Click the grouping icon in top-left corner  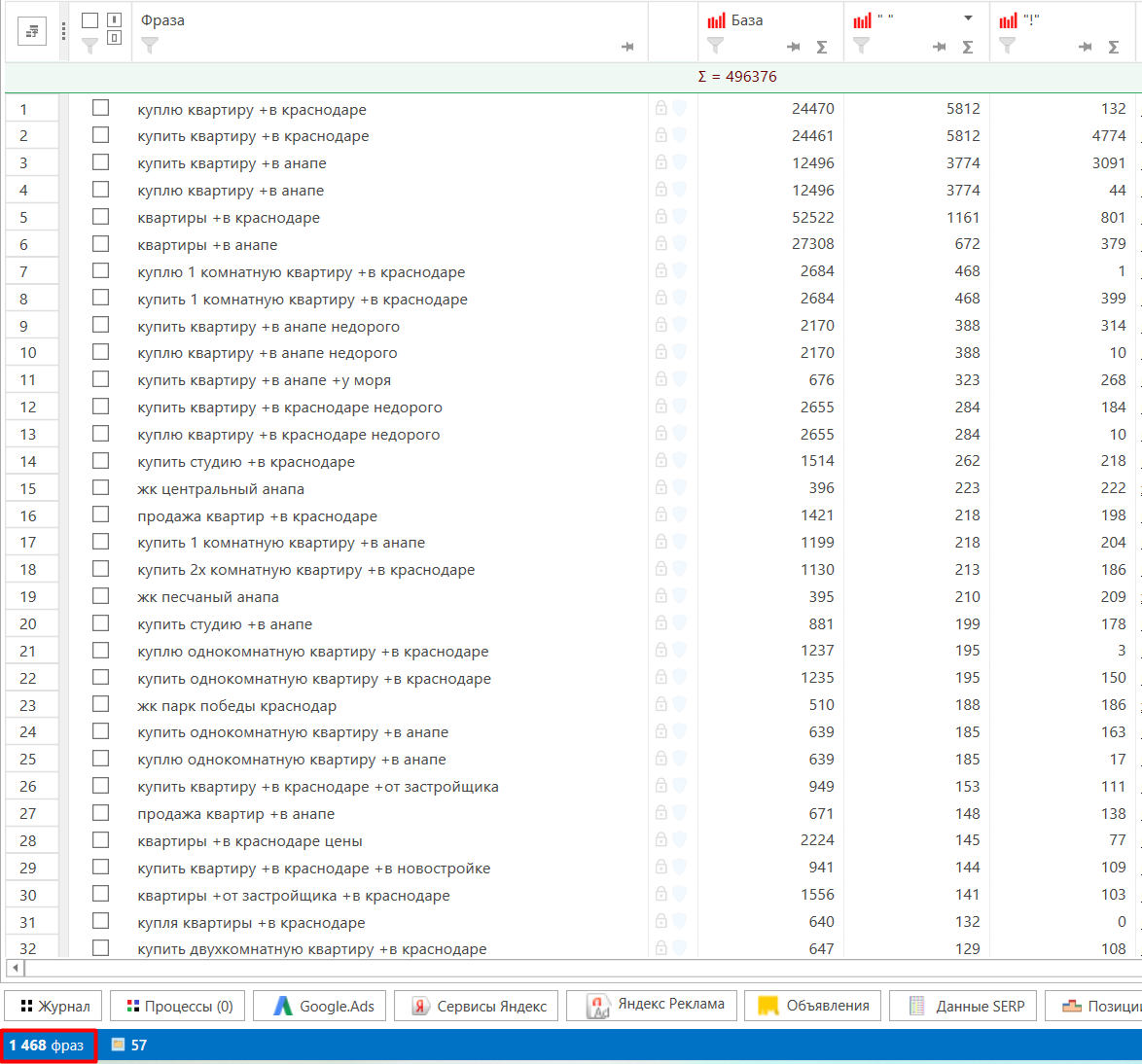(x=32, y=31)
